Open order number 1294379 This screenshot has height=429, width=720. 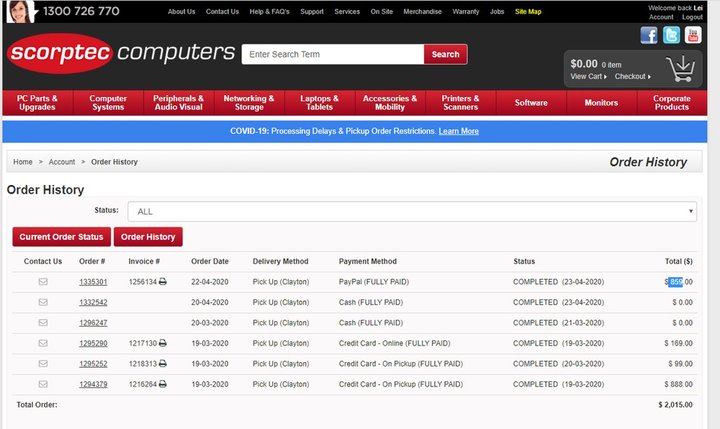pos(93,384)
